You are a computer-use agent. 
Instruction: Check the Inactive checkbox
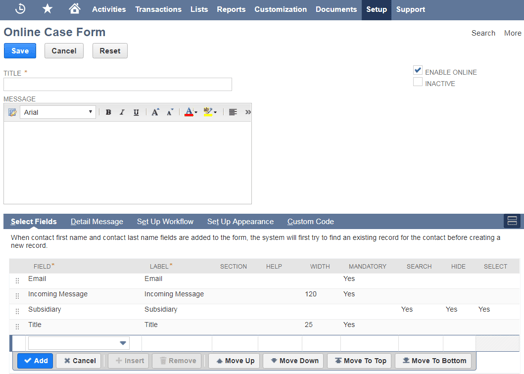418,82
